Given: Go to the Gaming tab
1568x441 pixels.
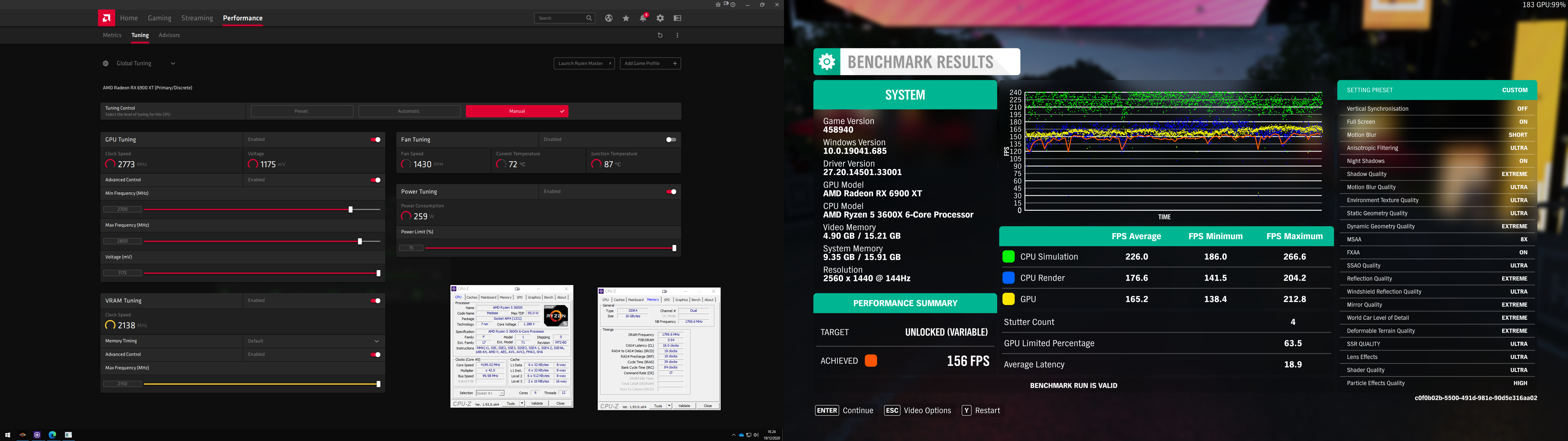Looking at the screenshot, I should pyautogui.click(x=160, y=18).
